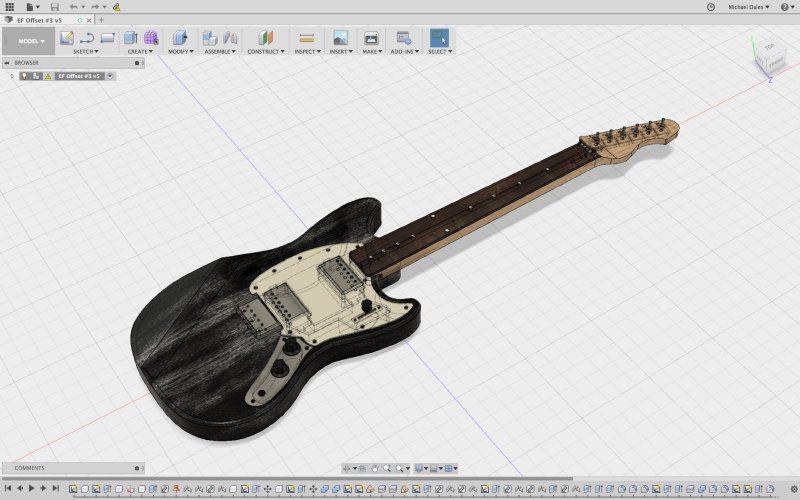Play the timeline

click(x=32, y=488)
